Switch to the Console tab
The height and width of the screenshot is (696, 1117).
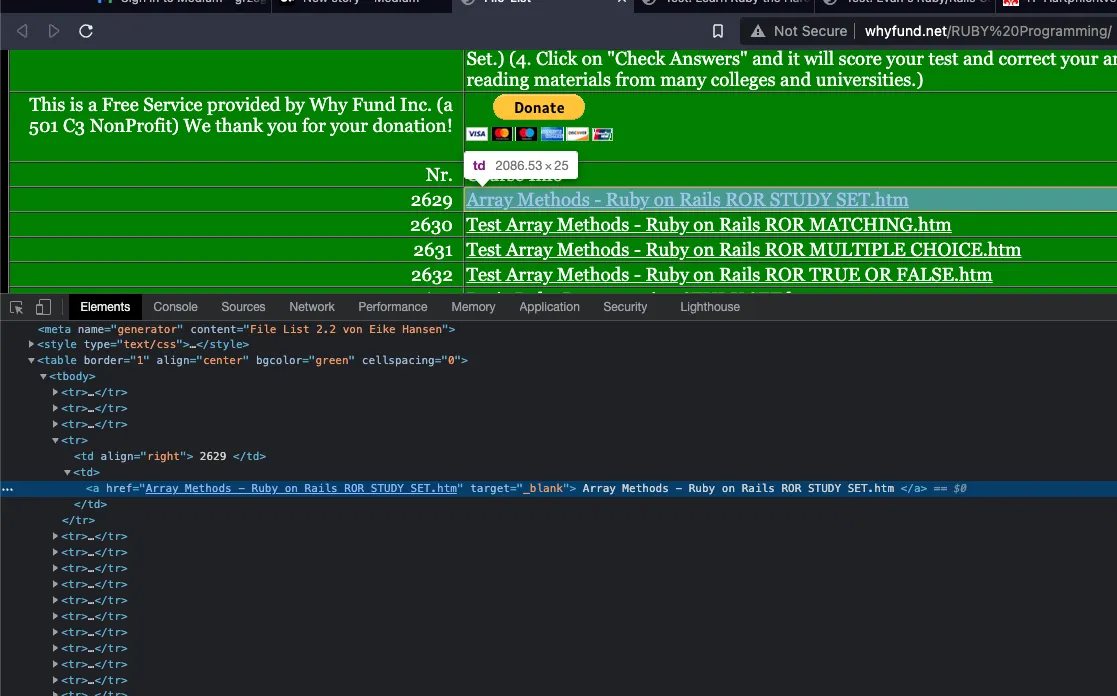(175, 307)
